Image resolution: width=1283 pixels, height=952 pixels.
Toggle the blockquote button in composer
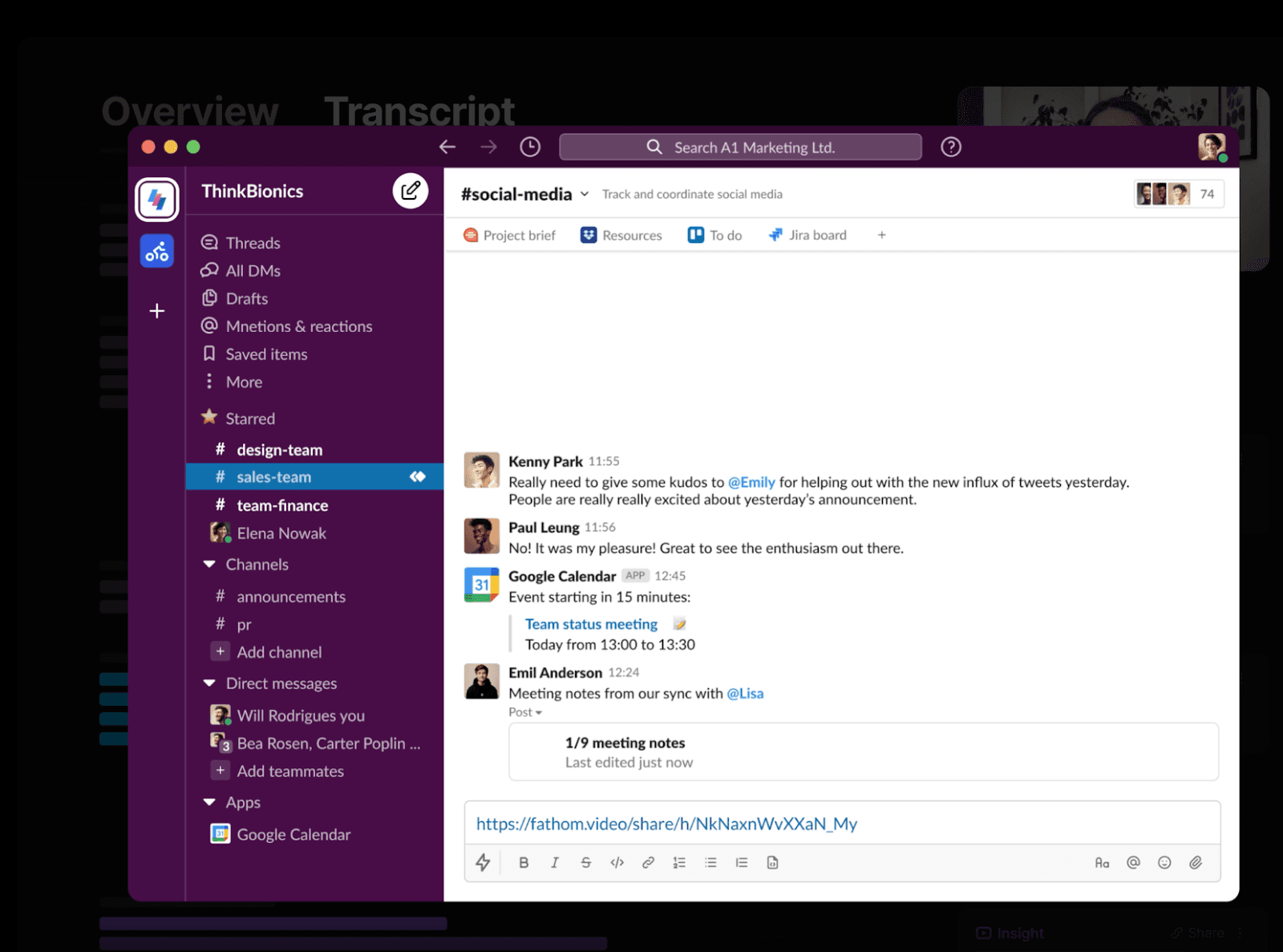pyautogui.click(x=742, y=863)
